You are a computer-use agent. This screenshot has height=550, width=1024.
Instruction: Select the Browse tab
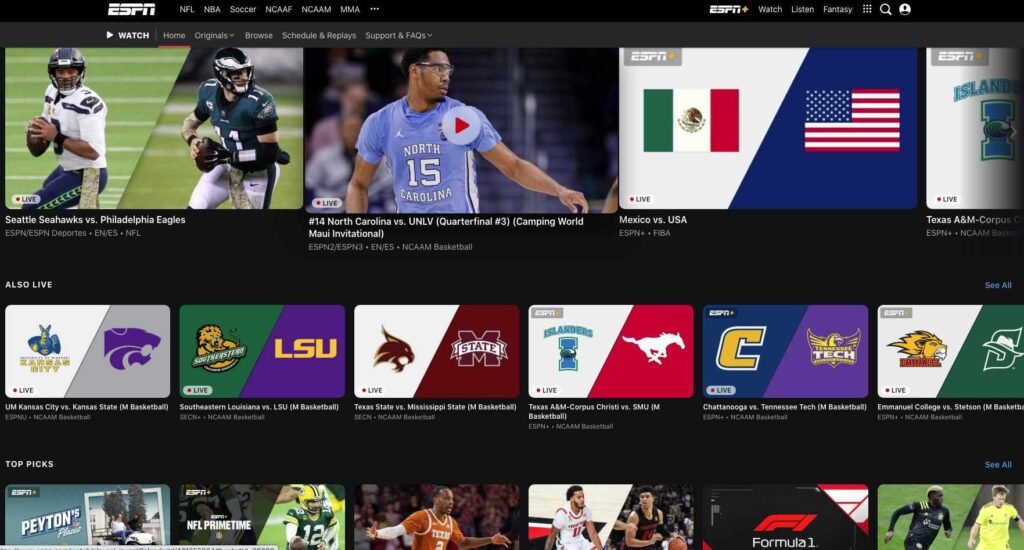[259, 35]
